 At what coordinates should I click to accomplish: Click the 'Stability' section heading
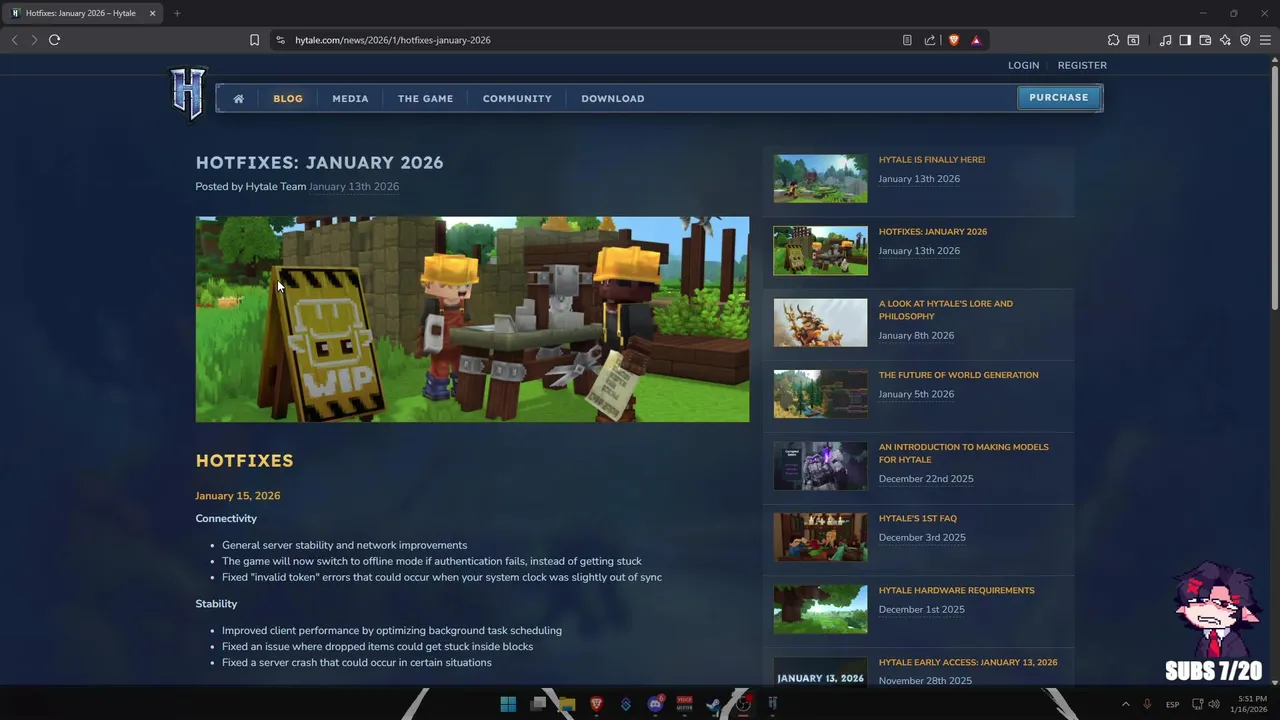click(x=216, y=603)
